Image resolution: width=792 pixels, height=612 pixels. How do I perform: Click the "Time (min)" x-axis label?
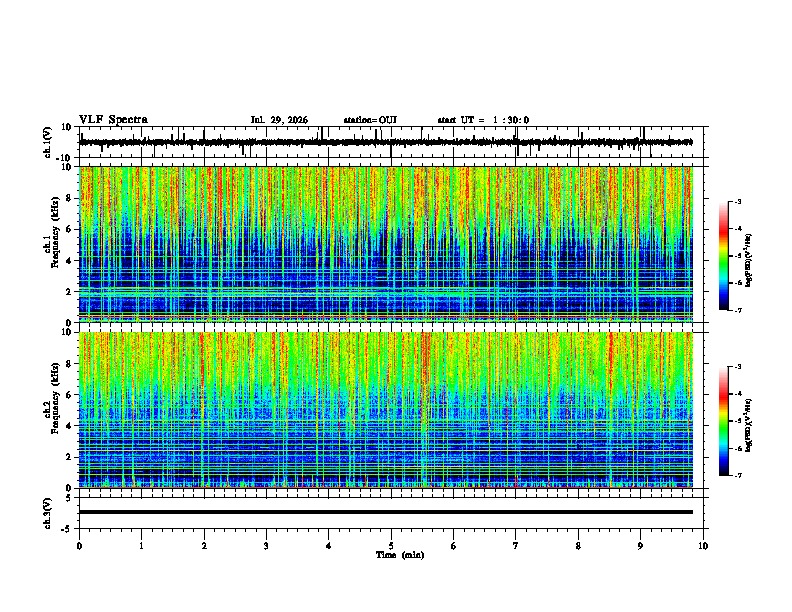pos(400,555)
